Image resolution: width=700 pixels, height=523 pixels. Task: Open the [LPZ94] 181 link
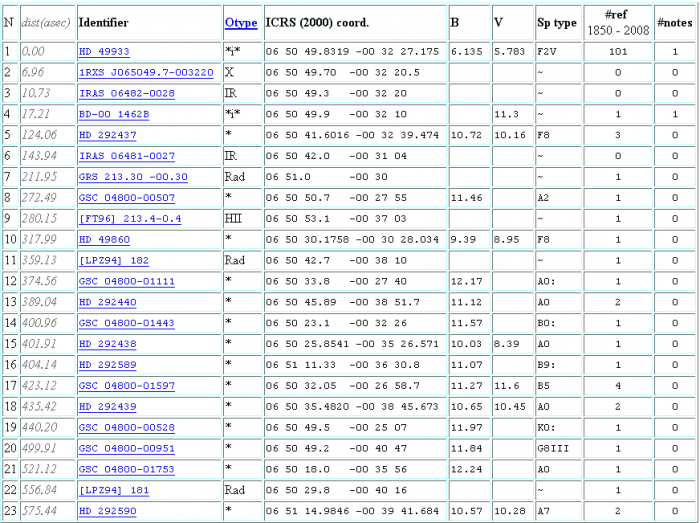coord(114,490)
